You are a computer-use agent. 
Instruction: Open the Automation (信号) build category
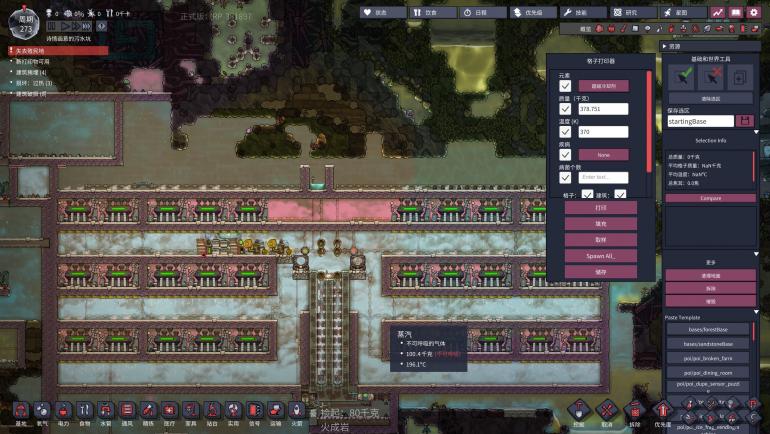click(x=254, y=411)
